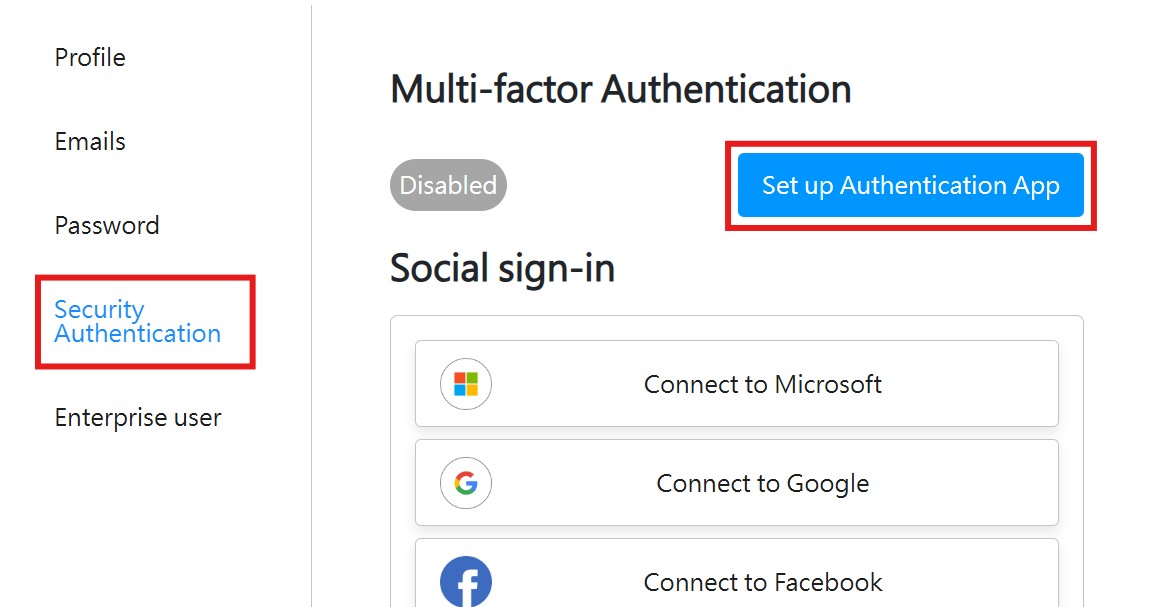Click the Social sign-in heading
Viewport: 1171px width, 607px height.
(502, 268)
